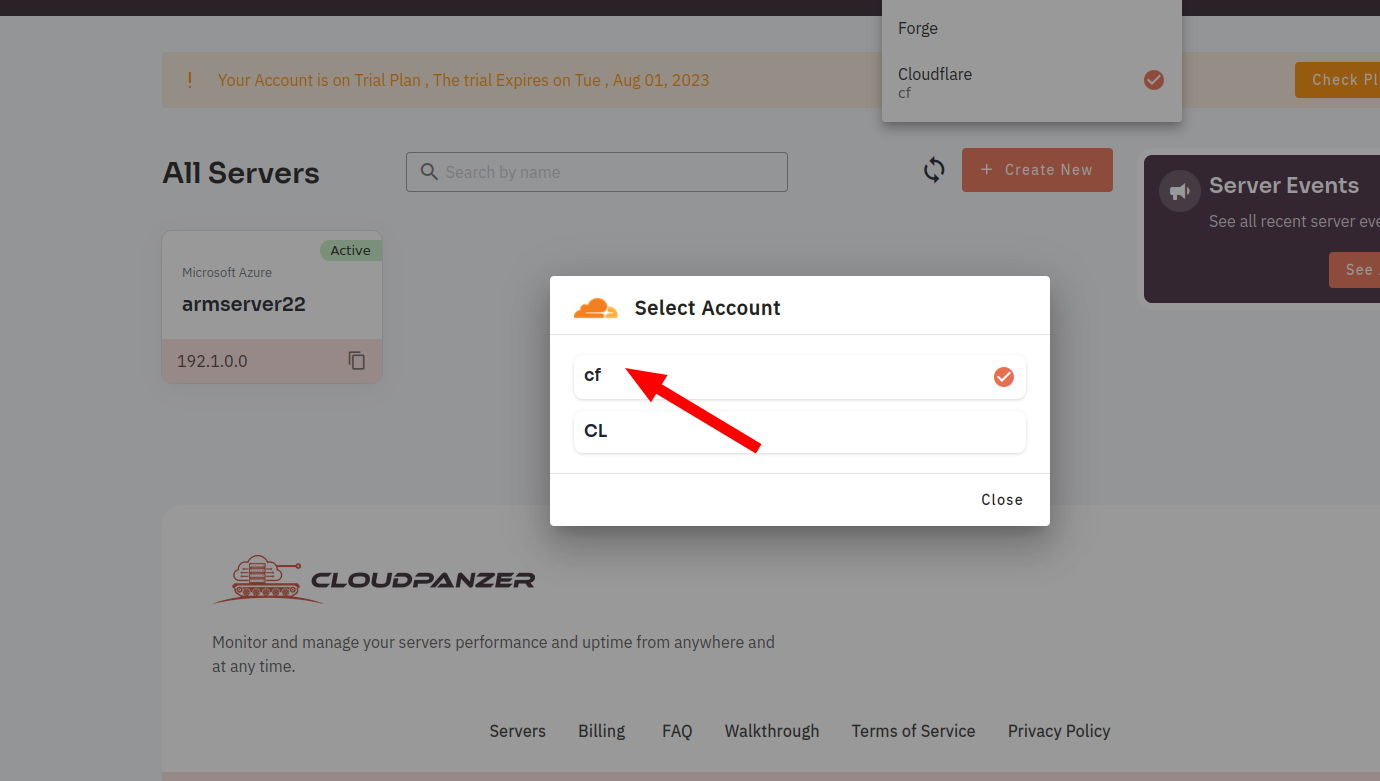This screenshot has width=1380, height=781.
Task: Click the search magnifier icon
Action: pyautogui.click(x=430, y=172)
